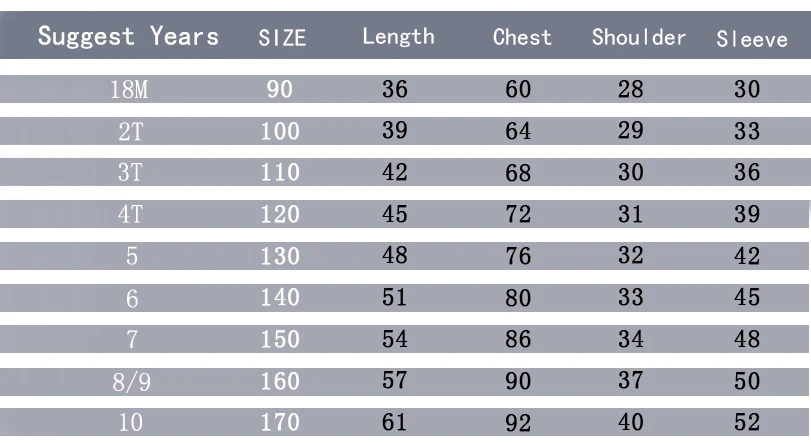Viewport: 811px width, 443px height.
Task: Click size 90 in the SIZE column
Action: (280, 89)
